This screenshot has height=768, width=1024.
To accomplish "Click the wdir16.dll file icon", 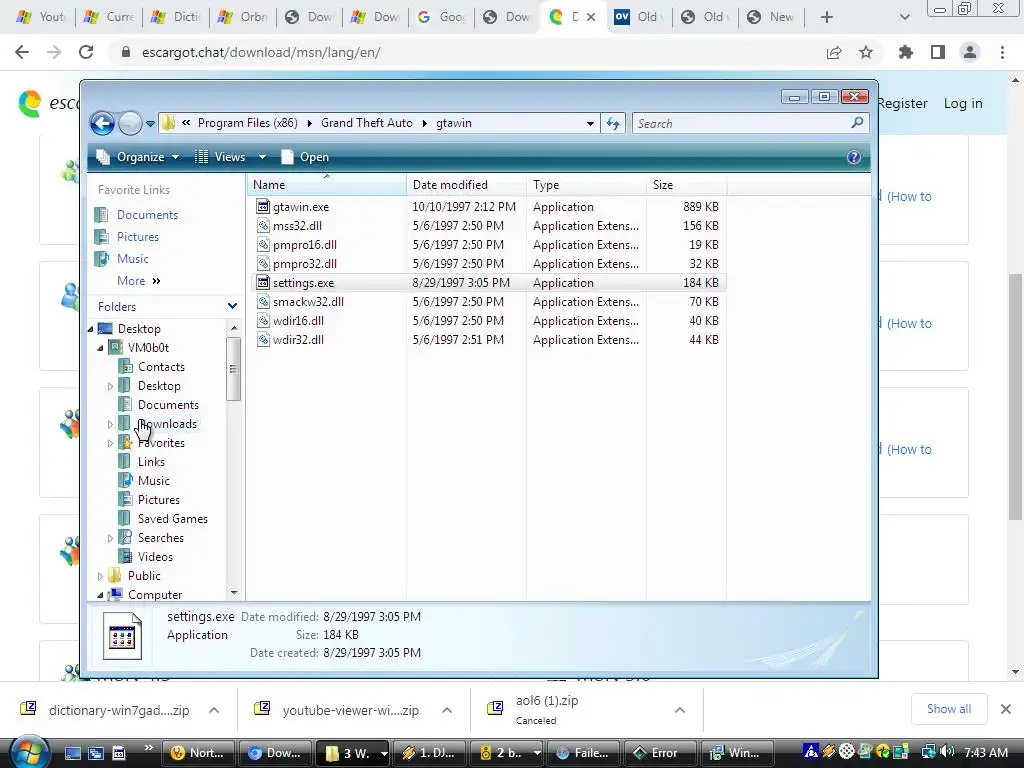I will [263, 321].
